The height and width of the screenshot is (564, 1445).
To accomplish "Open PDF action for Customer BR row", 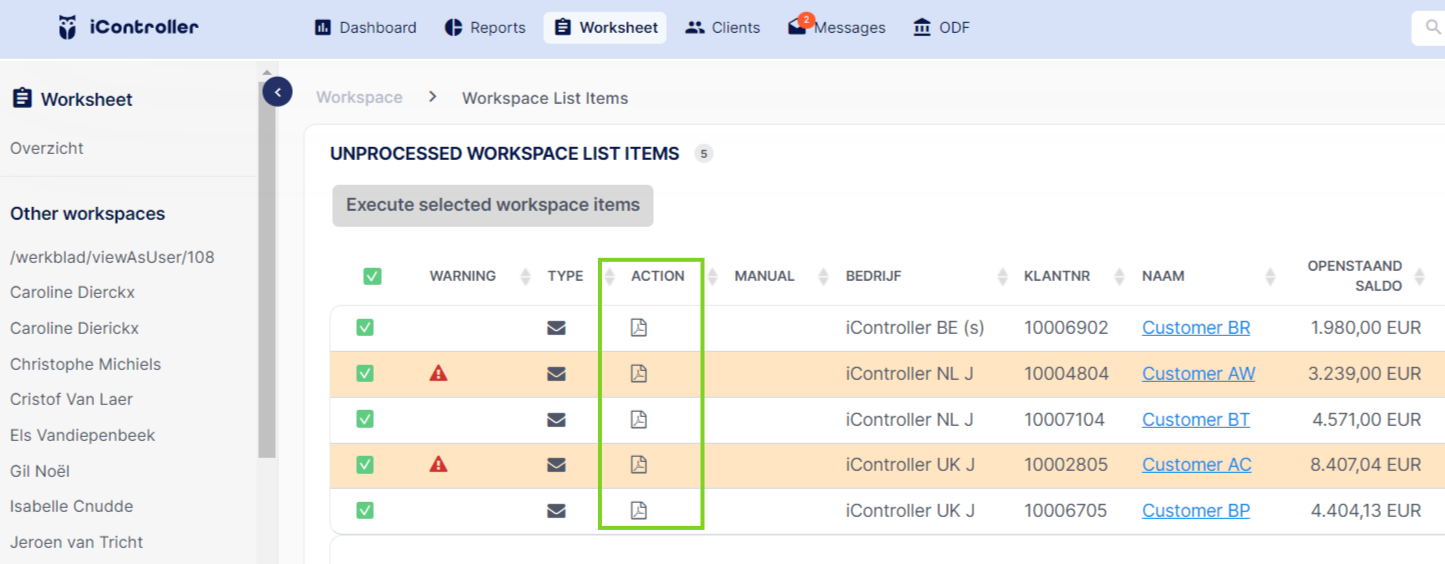I will click(x=638, y=327).
